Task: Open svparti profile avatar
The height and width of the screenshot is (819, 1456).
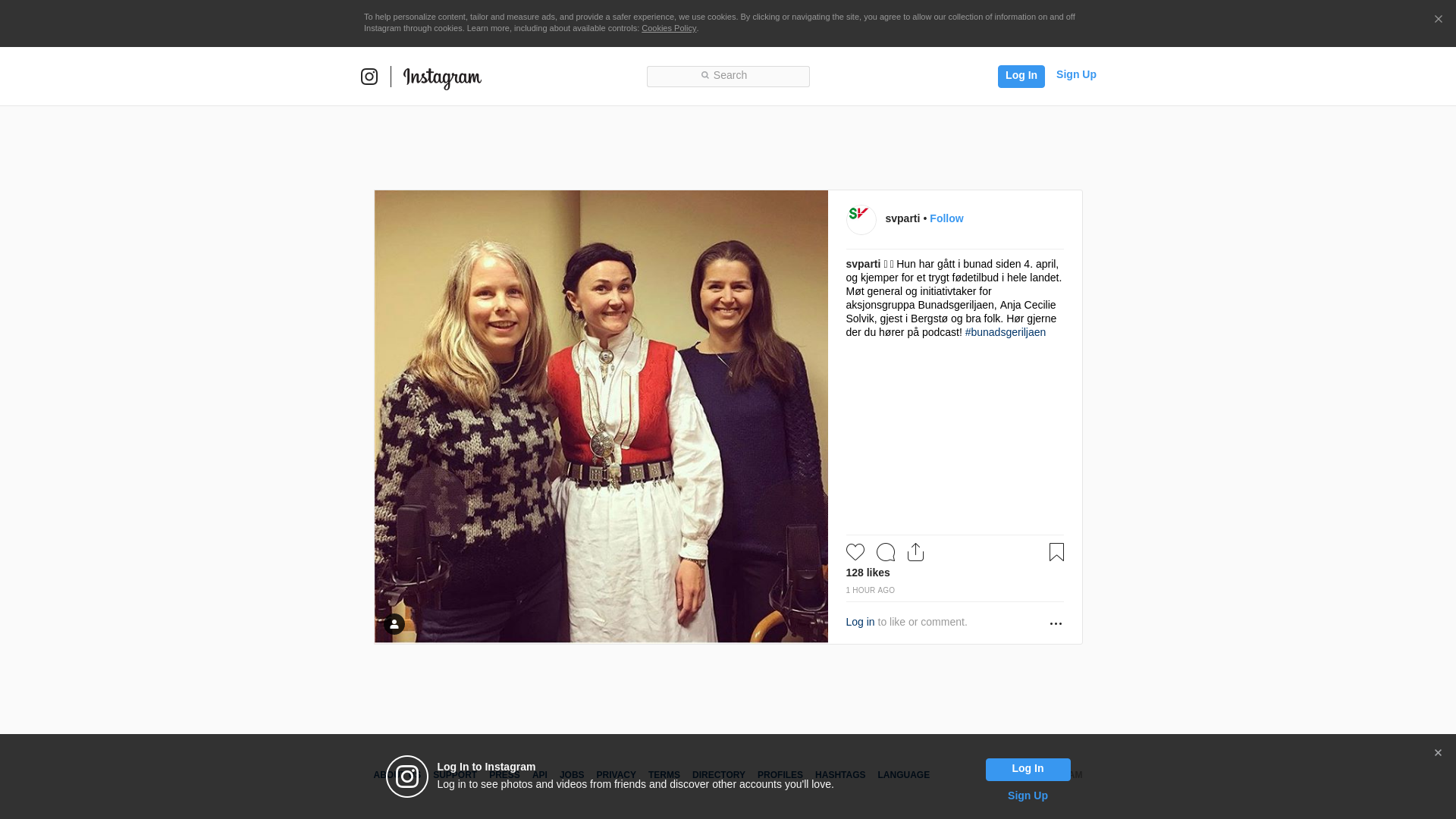Action: tap(861, 220)
